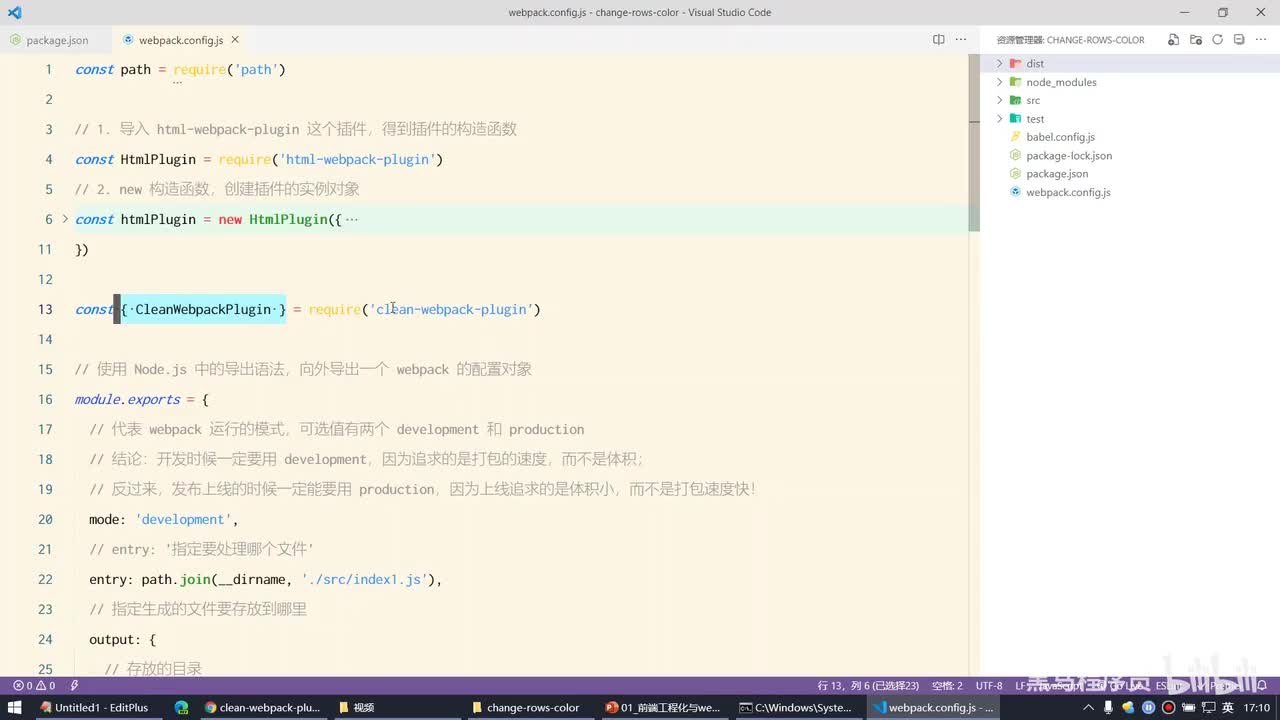1280x720 pixels.
Task: Click the line 13 column 6 position indicator
Action: [868, 685]
